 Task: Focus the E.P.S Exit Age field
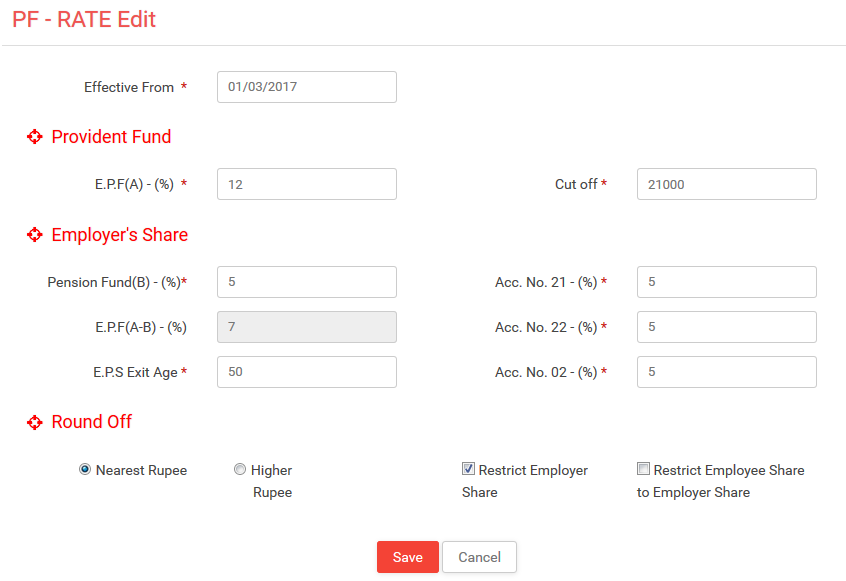click(307, 372)
